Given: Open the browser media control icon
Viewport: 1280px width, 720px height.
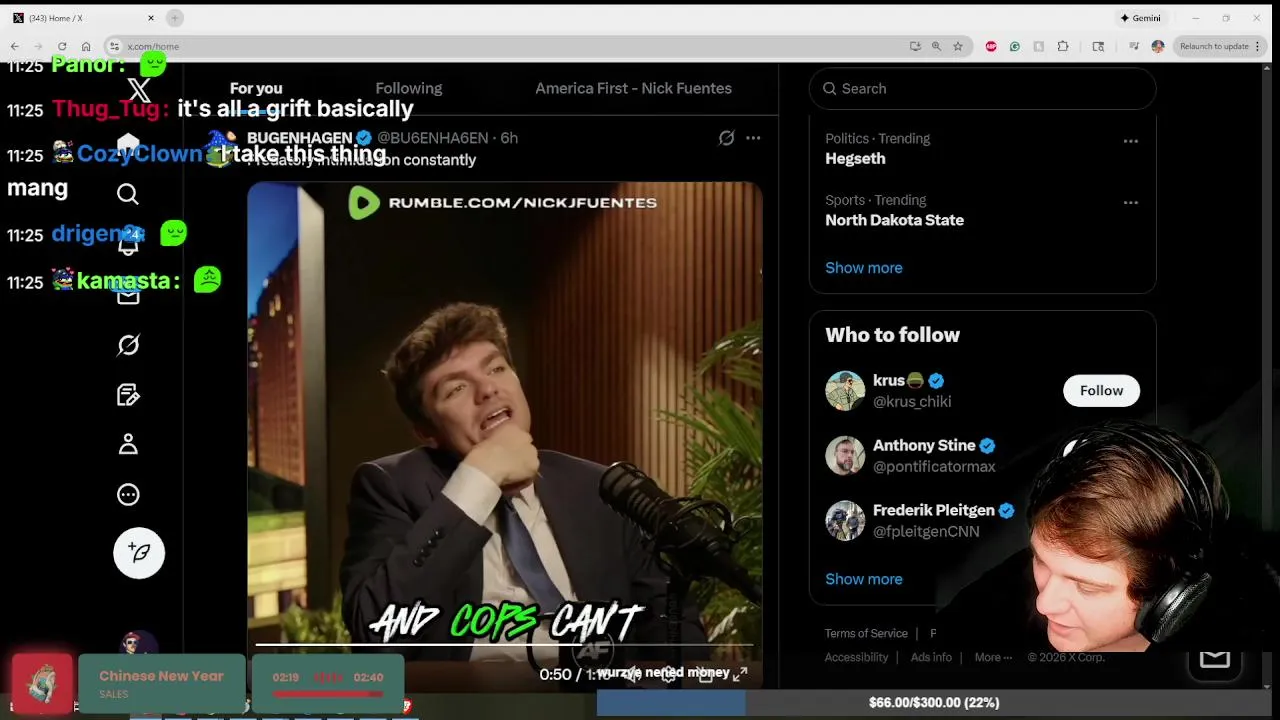Looking at the screenshot, I should tap(1134, 46).
